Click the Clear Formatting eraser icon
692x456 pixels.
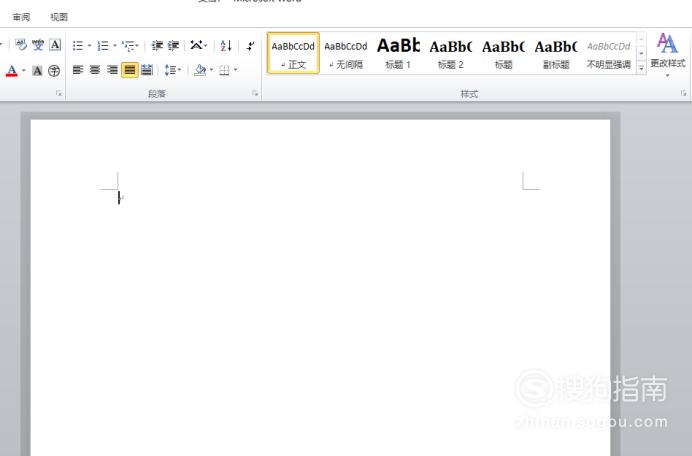pyautogui.click(x=21, y=45)
